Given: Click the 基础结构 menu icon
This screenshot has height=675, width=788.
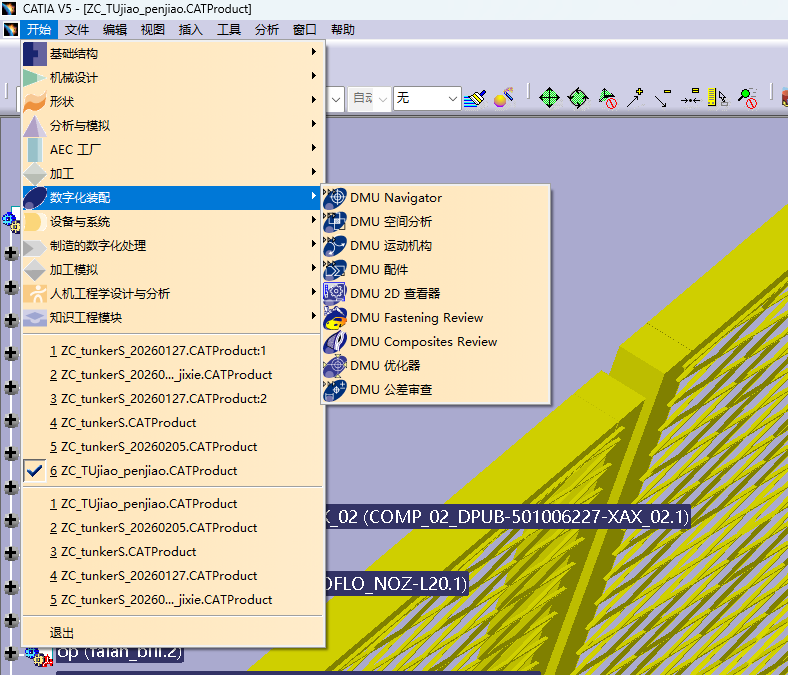Looking at the screenshot, I should pos(35,54).
